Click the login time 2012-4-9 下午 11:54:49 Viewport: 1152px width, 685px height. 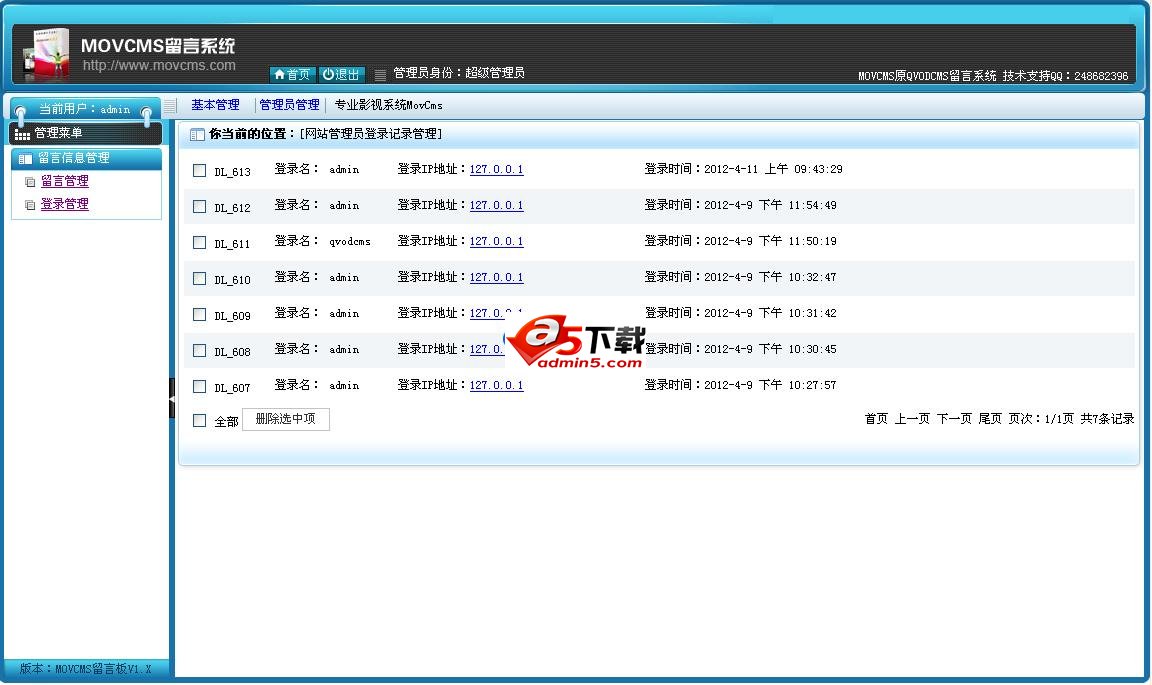tap(770, 205)
